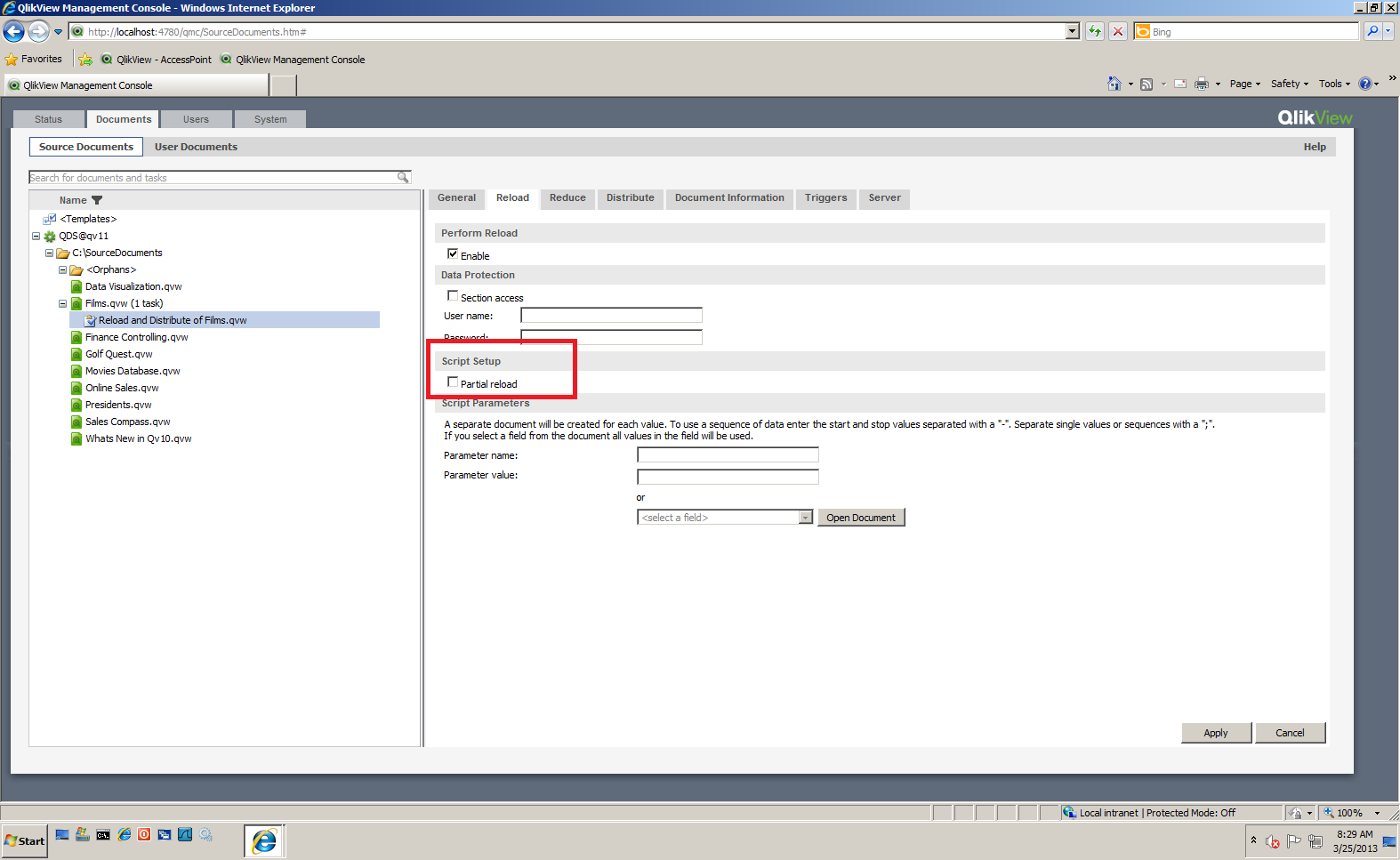Click the browser Back arrow button
The image size is (1400, 860).
13,32
